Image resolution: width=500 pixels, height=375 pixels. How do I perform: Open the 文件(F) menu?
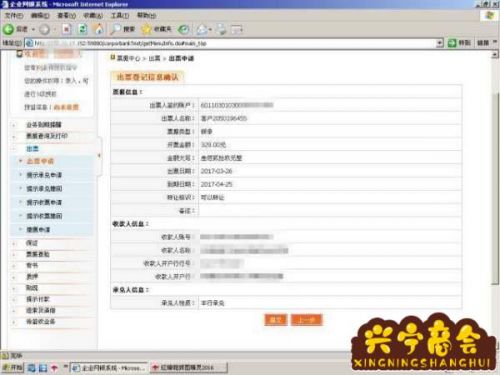coord(14,16)
